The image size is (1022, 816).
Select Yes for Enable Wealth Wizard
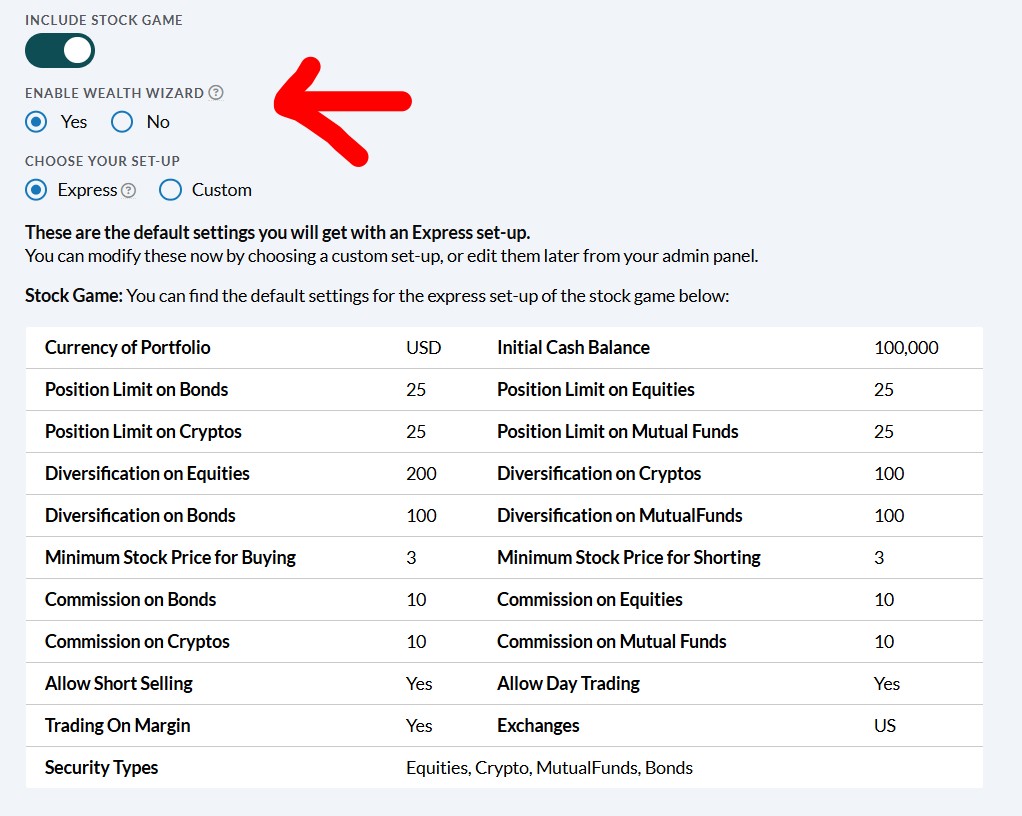[x=37, y=122]
